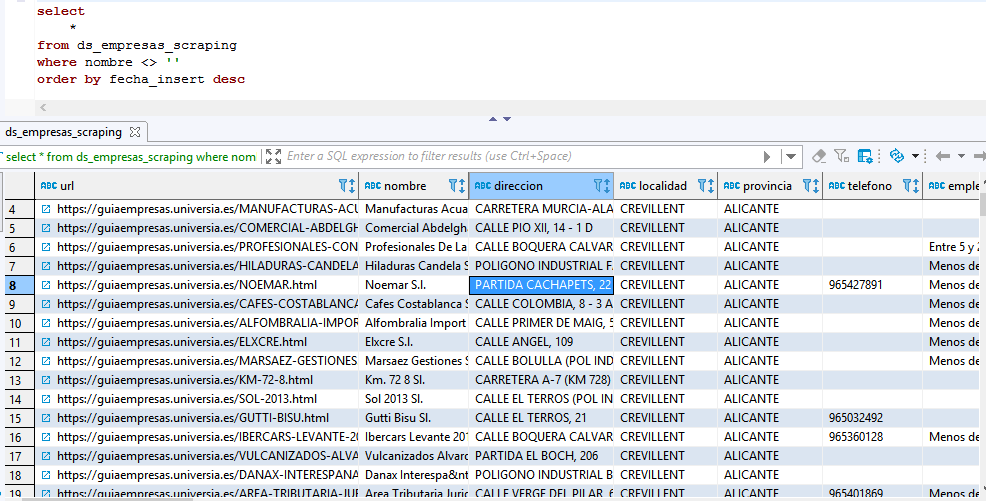986x501 pixels.
Task: Select the 'Gutti Bisu Sl.' name cell
Action: coord(414,418)
